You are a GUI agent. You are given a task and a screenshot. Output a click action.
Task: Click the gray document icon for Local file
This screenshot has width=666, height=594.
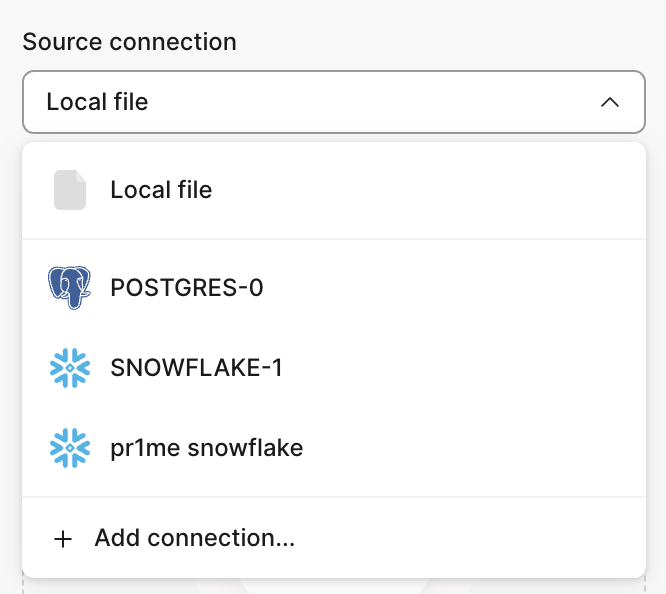(x=70, y=190)
